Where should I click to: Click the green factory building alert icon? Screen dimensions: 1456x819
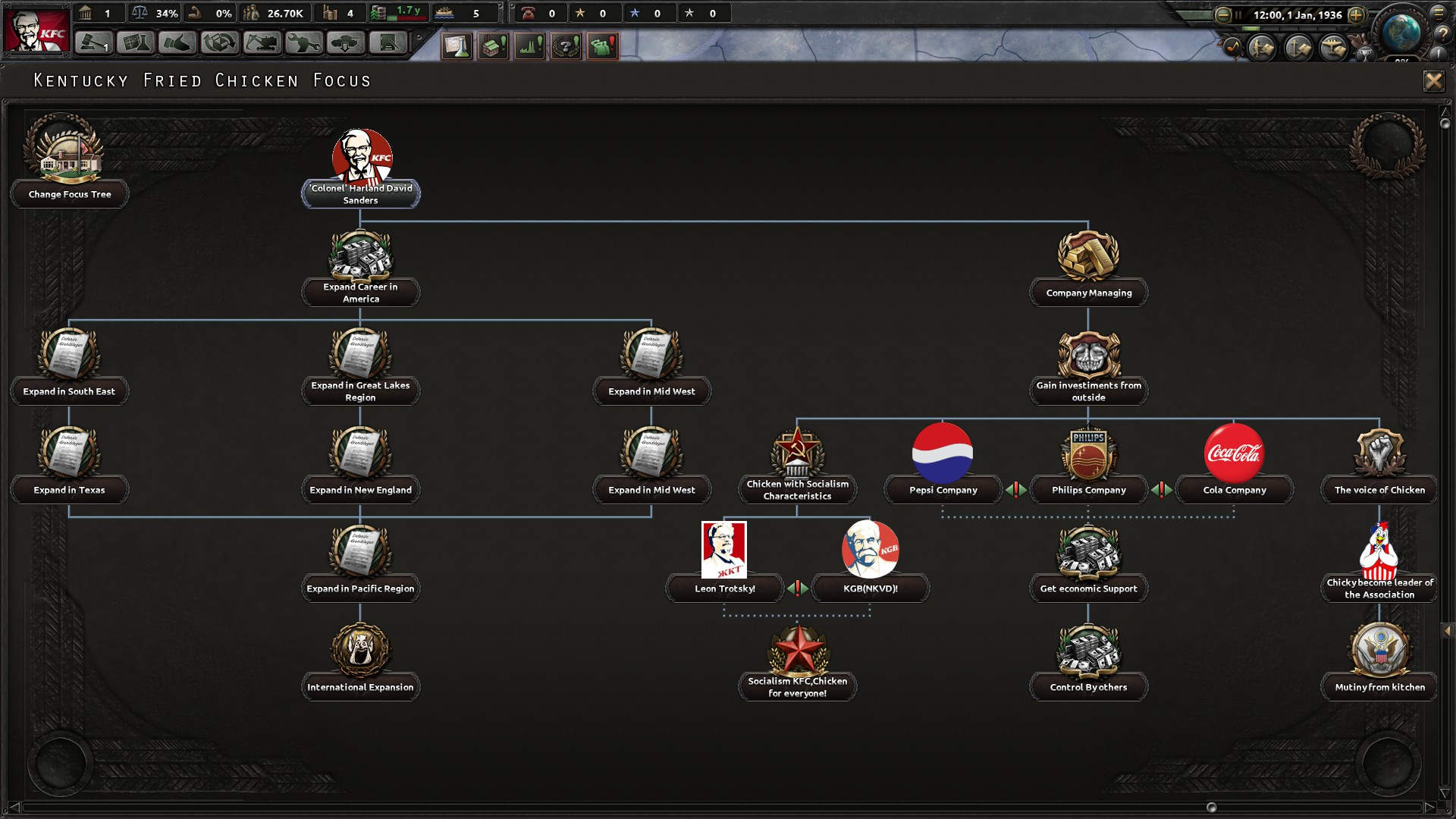(x=494, y=46)
